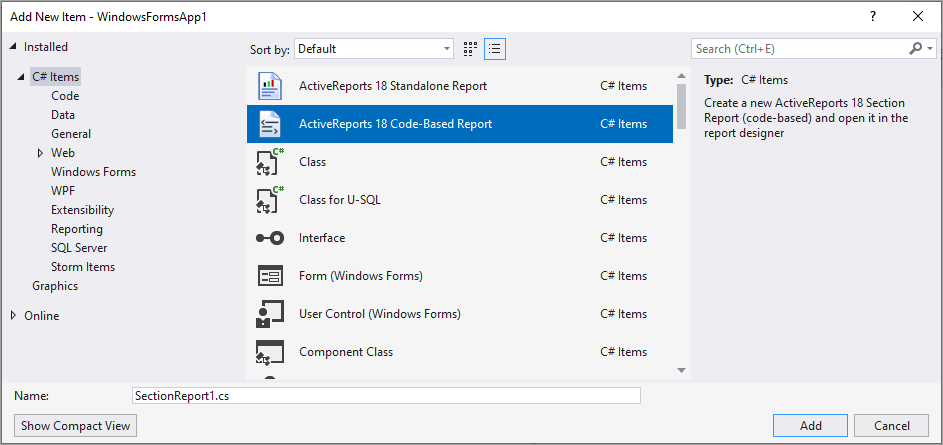Image resolution: width=943 pixels, height=445 pixels.
Task: Click the Interface item icon
Action: tap(269, 238)
